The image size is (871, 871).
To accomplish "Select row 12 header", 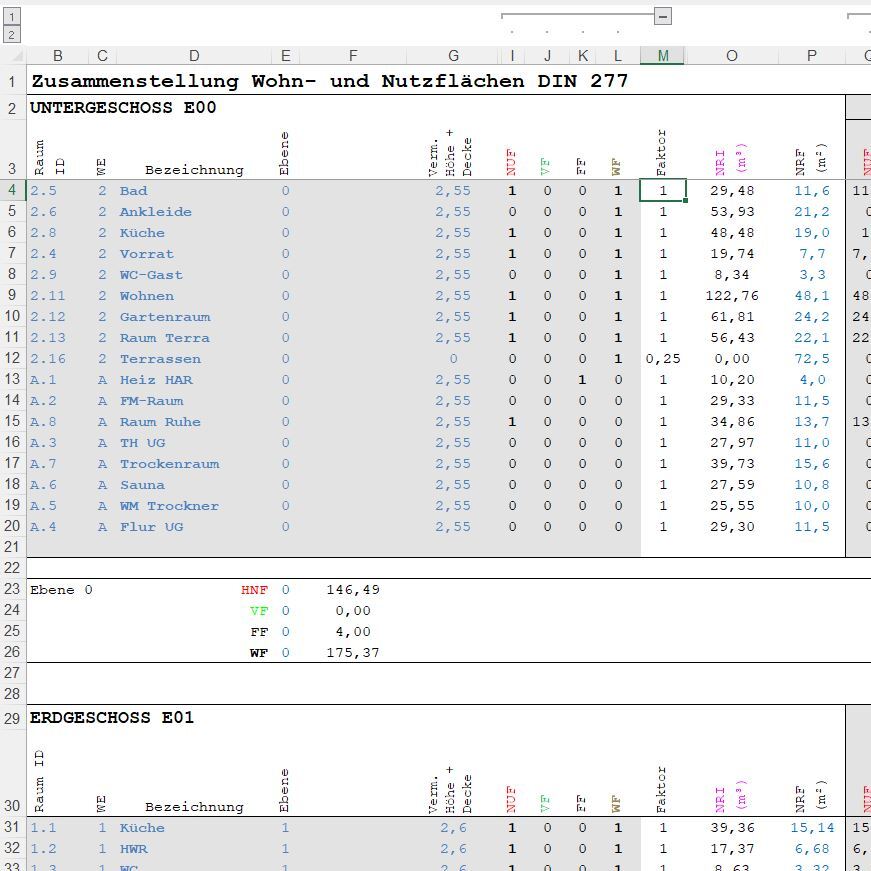I will [12, 358].
